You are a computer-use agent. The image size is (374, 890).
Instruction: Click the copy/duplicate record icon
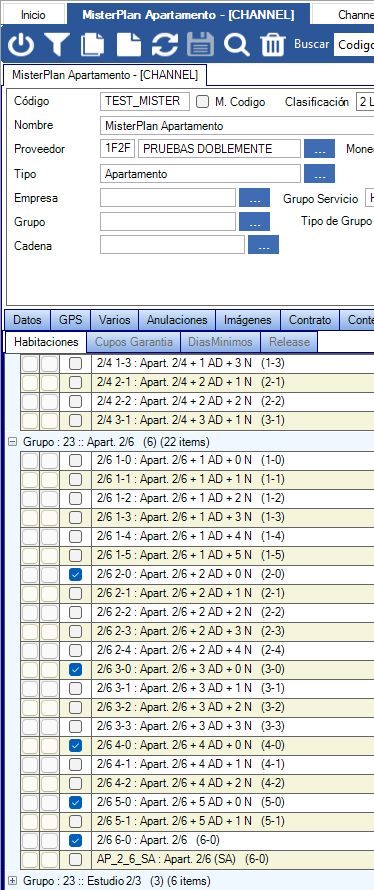[93, 44]
